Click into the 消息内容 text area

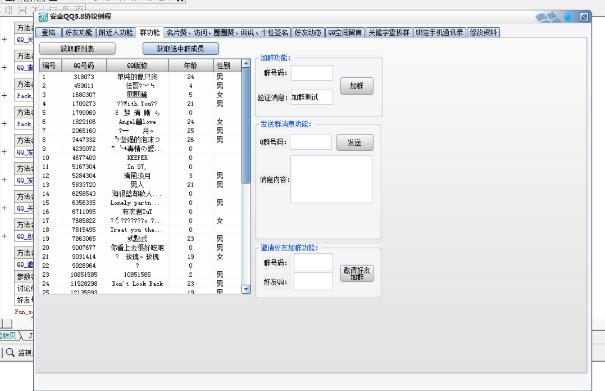pyautogui.click(x=331, y=179)
